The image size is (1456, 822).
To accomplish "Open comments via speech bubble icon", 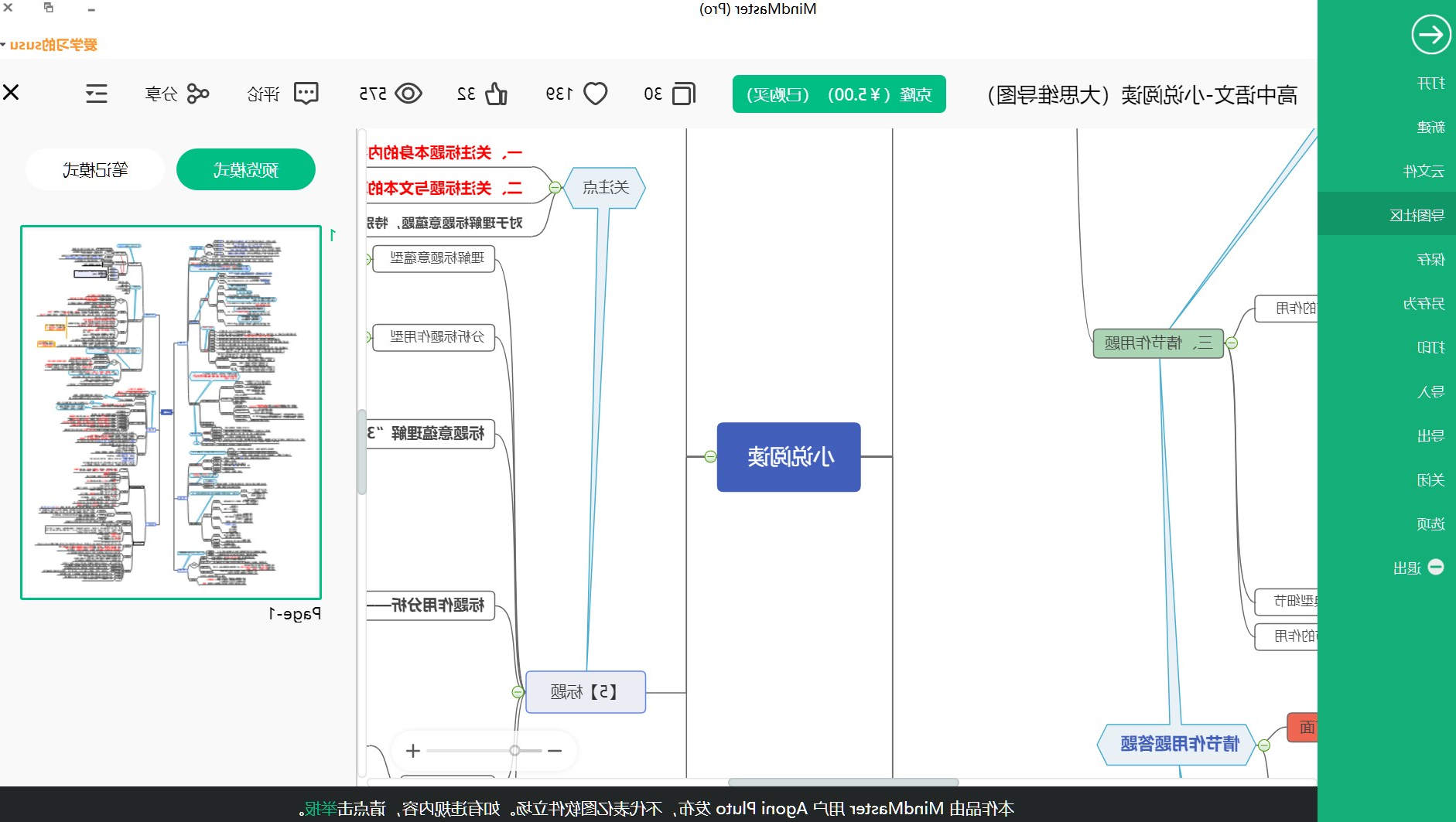I will pos(306,94).
